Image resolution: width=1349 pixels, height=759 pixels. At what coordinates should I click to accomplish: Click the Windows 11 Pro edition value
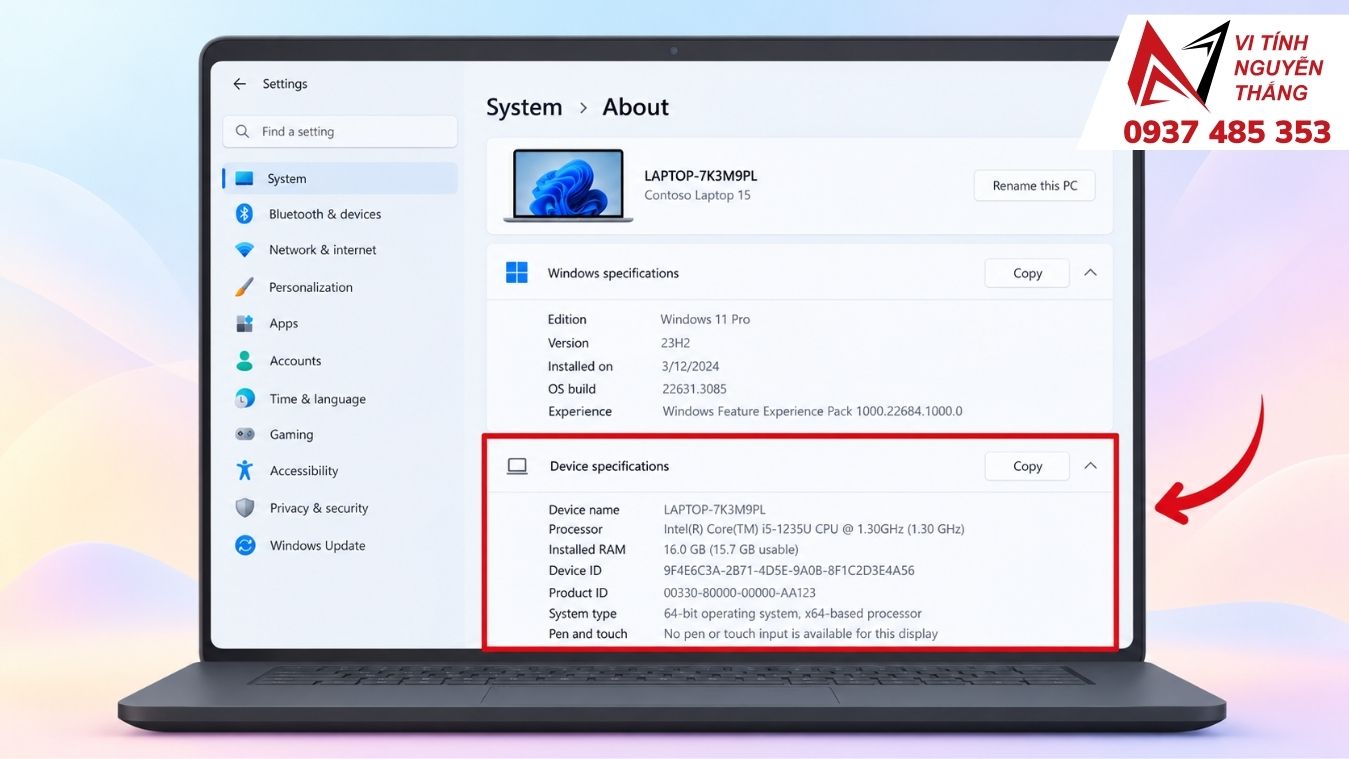[705, 320]
